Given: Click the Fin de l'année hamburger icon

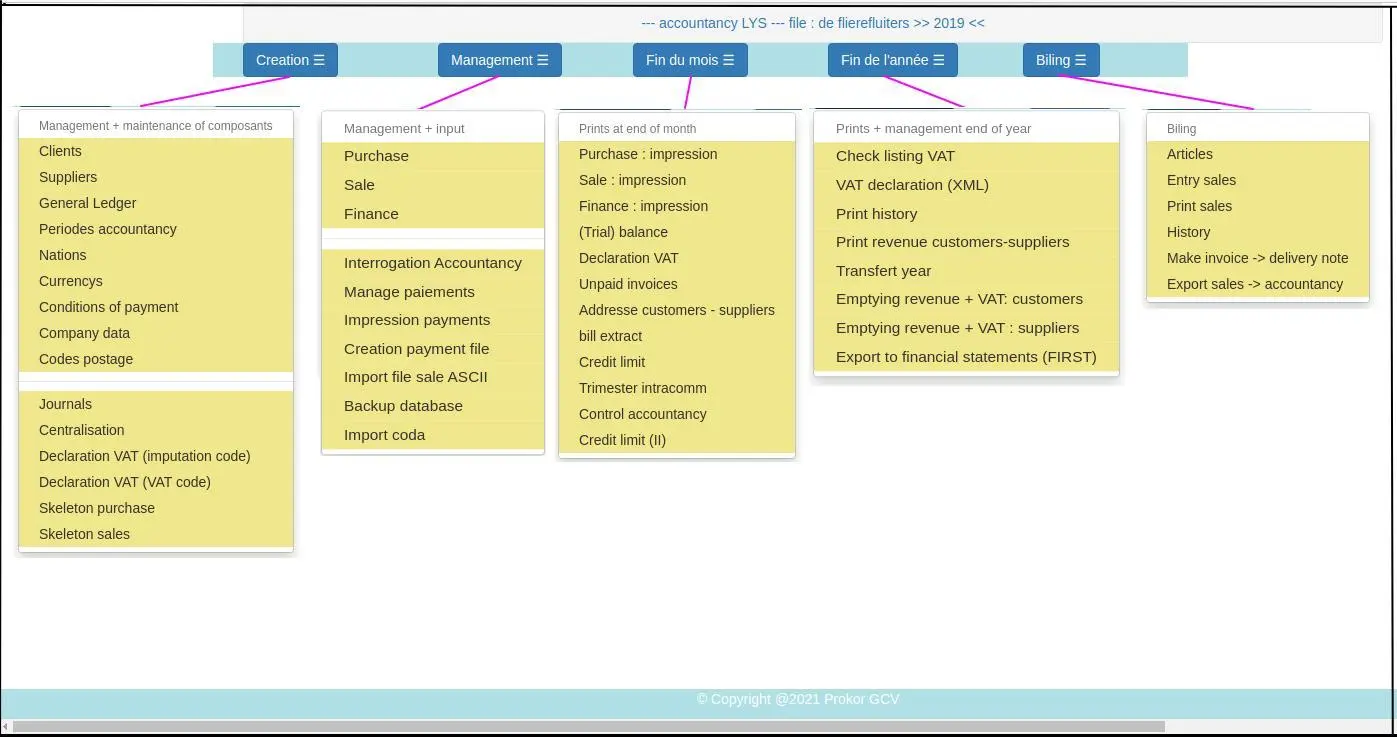Looking at the screenshot, I should click(938, 60).
